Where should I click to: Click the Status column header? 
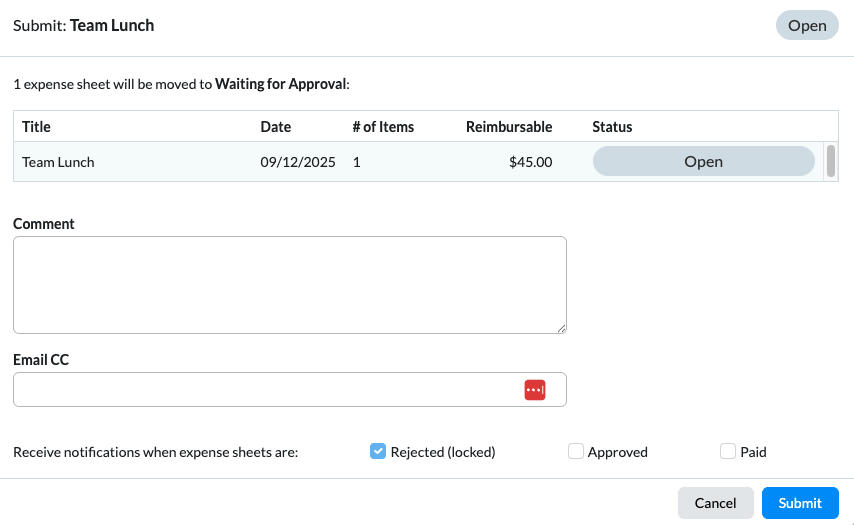[612, 127]
